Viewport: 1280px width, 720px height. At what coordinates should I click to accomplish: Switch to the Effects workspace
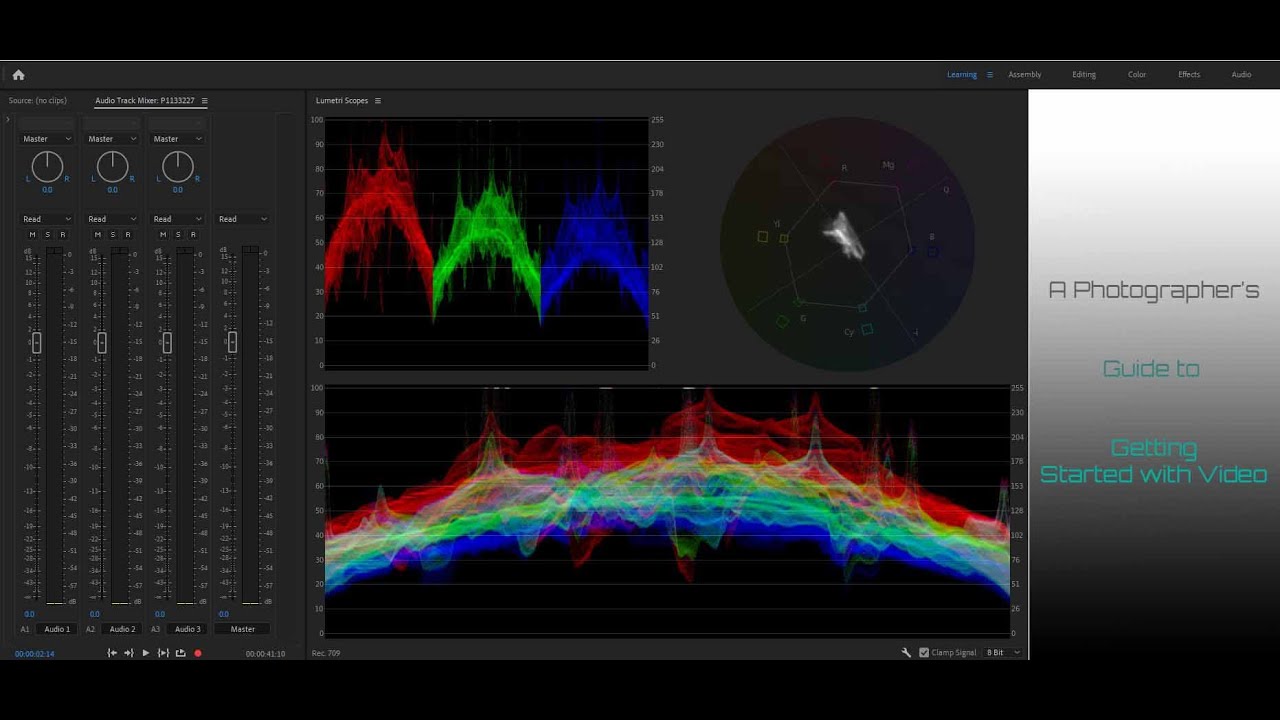[x=1189, y=75]
